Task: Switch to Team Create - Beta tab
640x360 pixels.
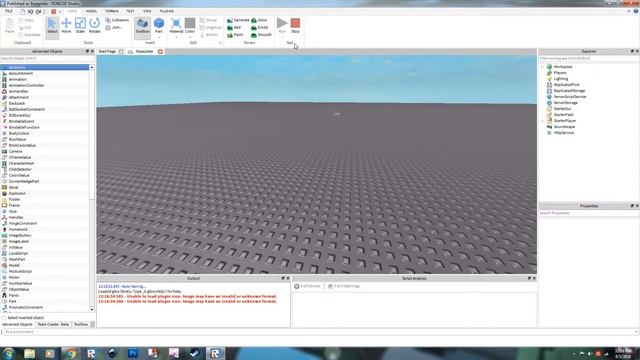Action: pos(53,324)
